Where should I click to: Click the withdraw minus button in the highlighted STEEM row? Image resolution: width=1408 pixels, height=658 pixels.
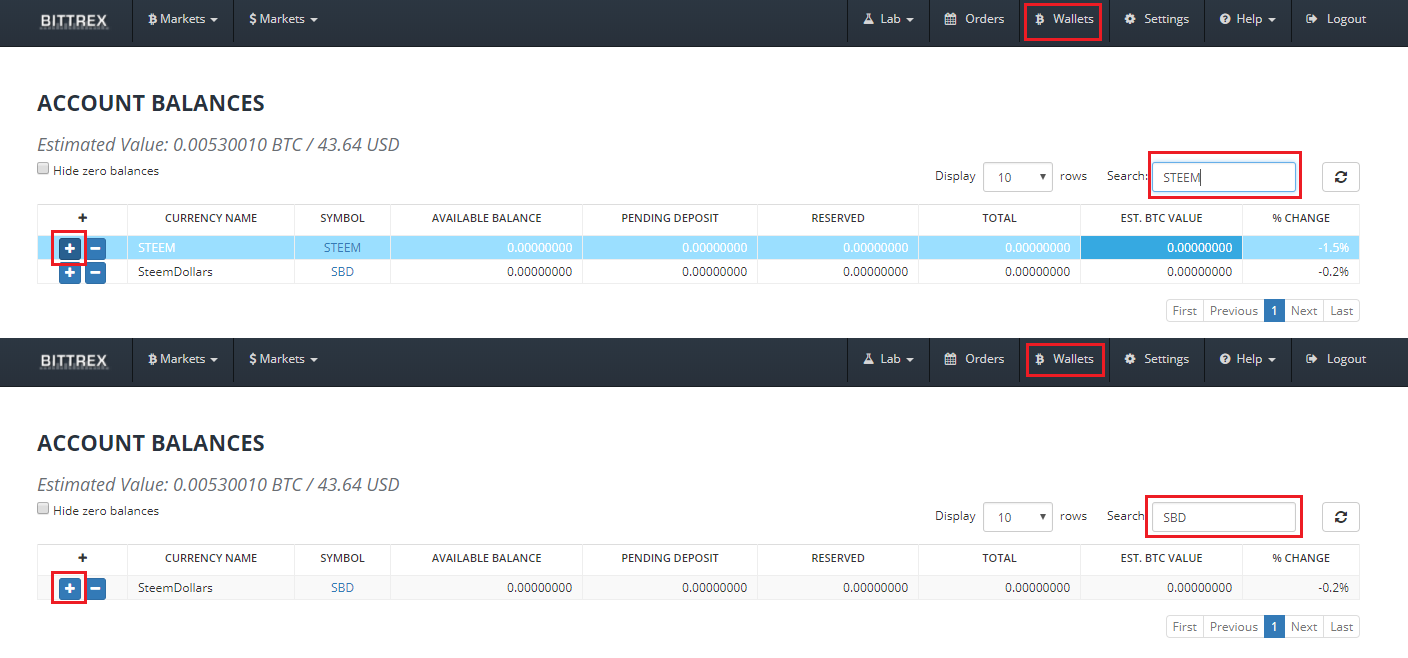[95, 248]
